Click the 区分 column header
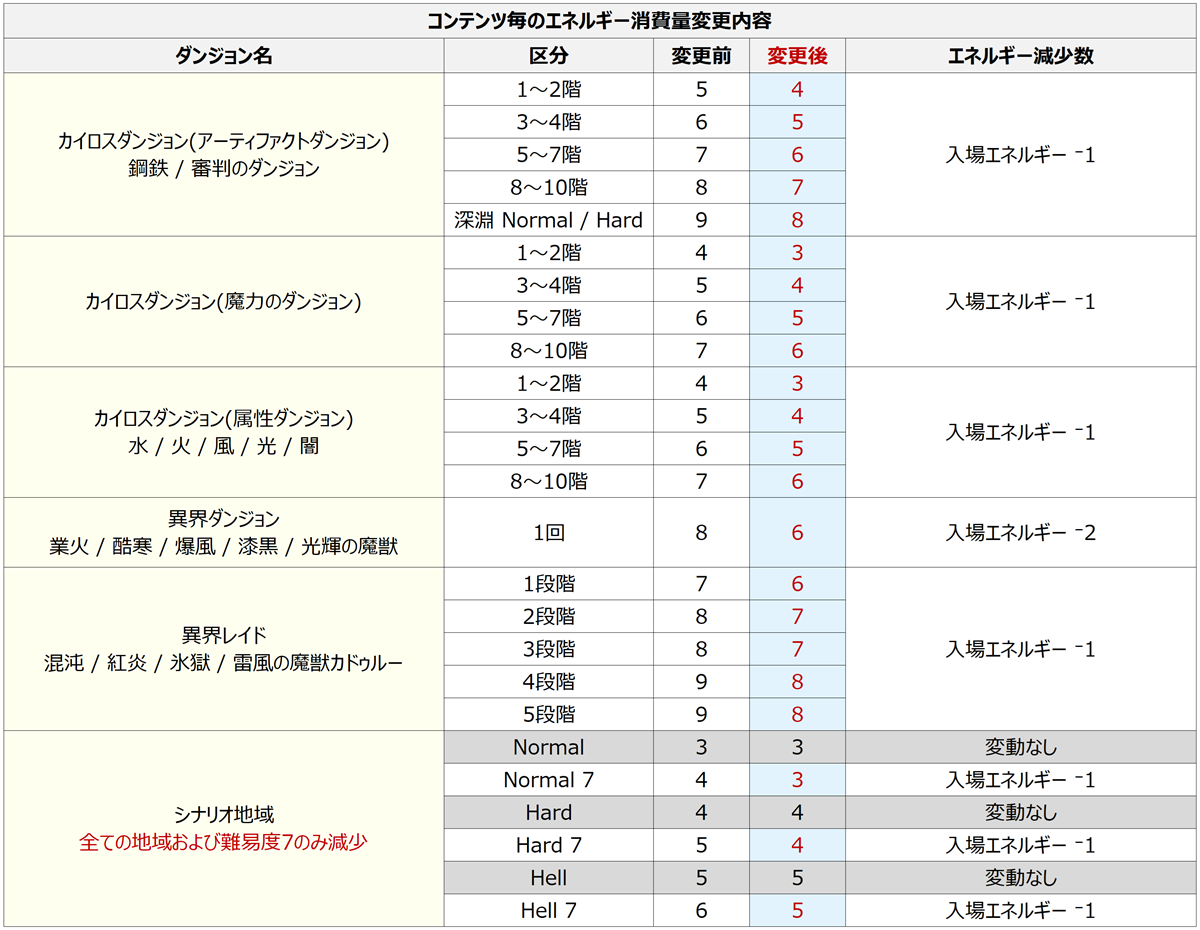The image size is (1200, 930). 548,56
